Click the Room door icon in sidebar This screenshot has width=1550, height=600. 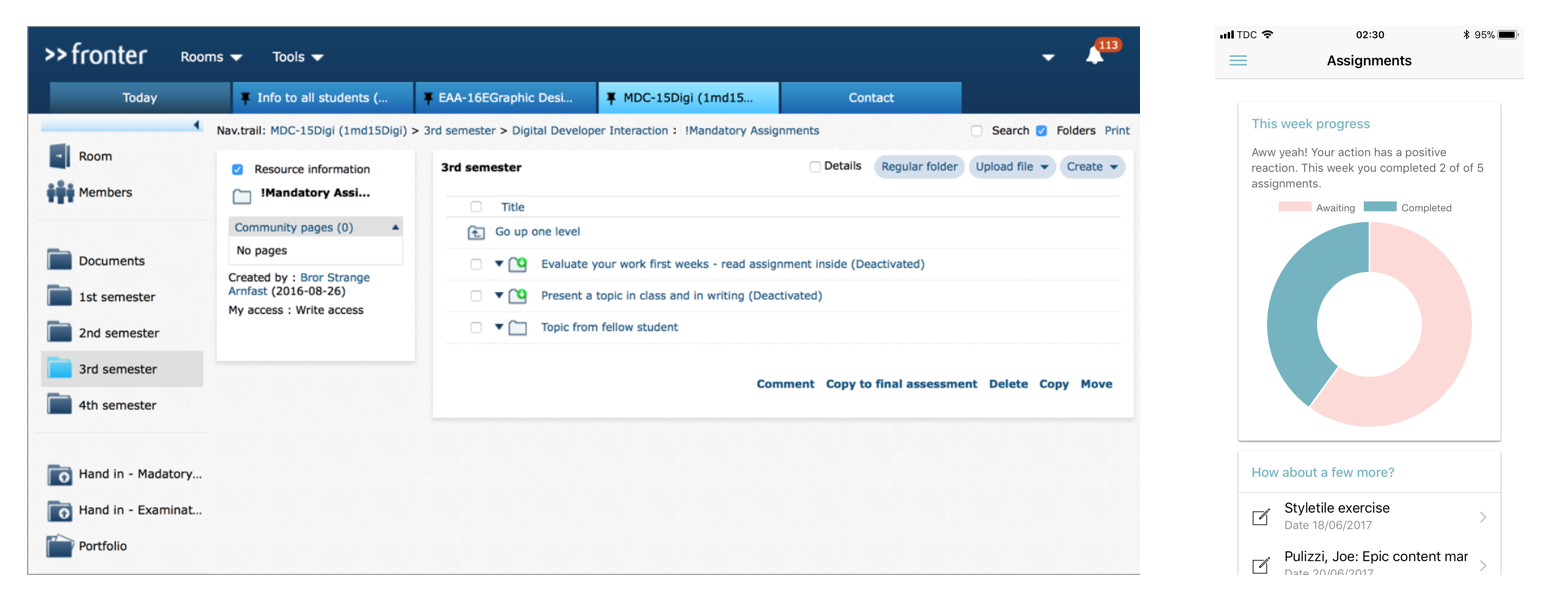click(x=60, y=156)
